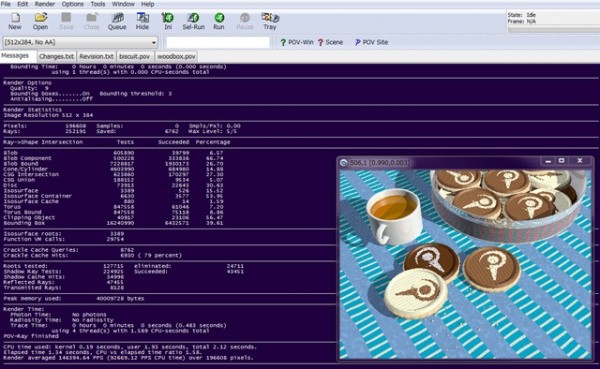Image resolution: width=600 pixels, height=369 pixels.
Task: Open the Tools menu
Action: [98, 4]
